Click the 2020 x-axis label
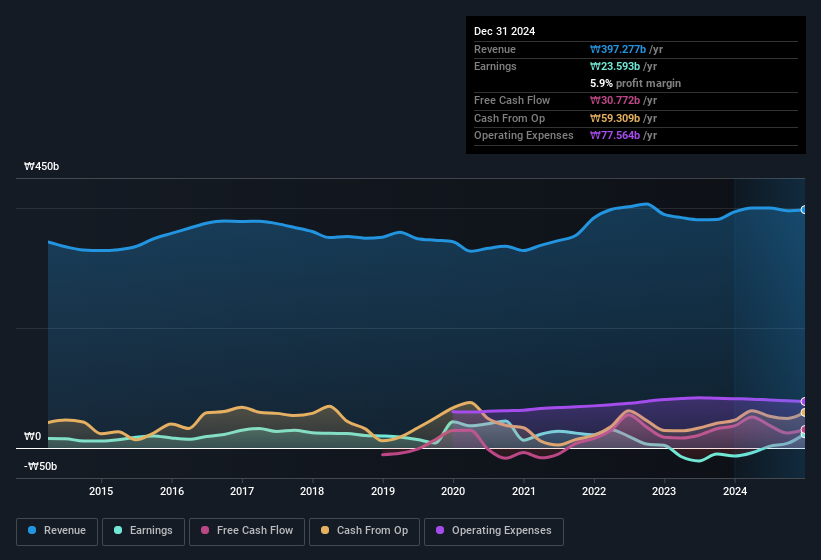Viewport: 821px width, 560px height. coord(453,491)
